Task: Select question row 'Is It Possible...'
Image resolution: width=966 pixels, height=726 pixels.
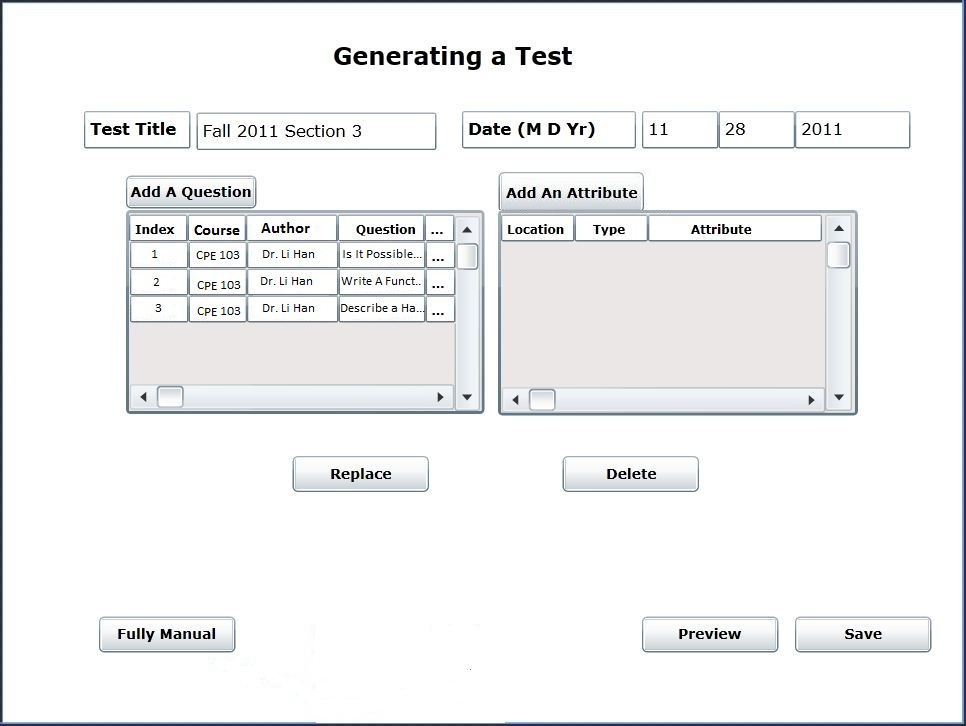Action: click(x=381, y=255)
